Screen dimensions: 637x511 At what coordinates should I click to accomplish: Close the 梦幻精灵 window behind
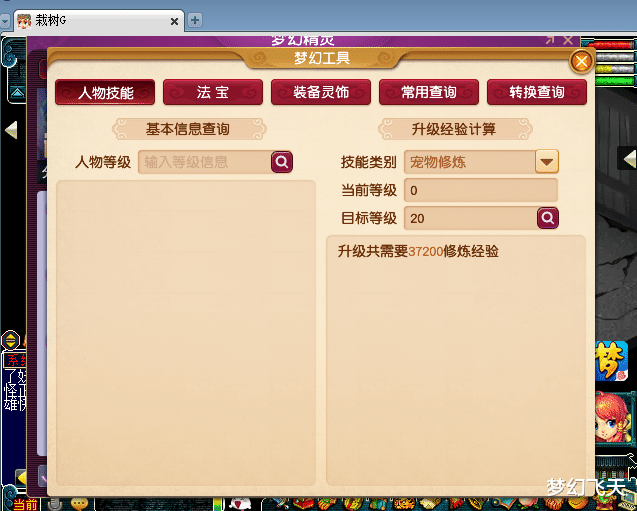pos(568,40)
